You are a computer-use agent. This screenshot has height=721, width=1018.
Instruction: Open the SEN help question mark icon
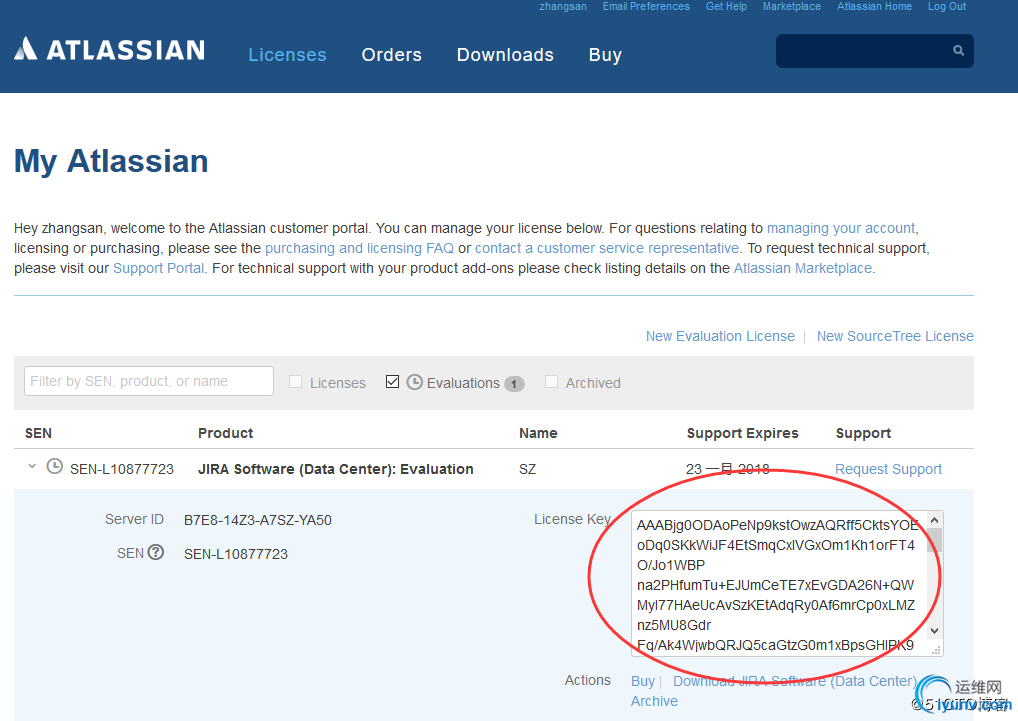click(156, 552)
